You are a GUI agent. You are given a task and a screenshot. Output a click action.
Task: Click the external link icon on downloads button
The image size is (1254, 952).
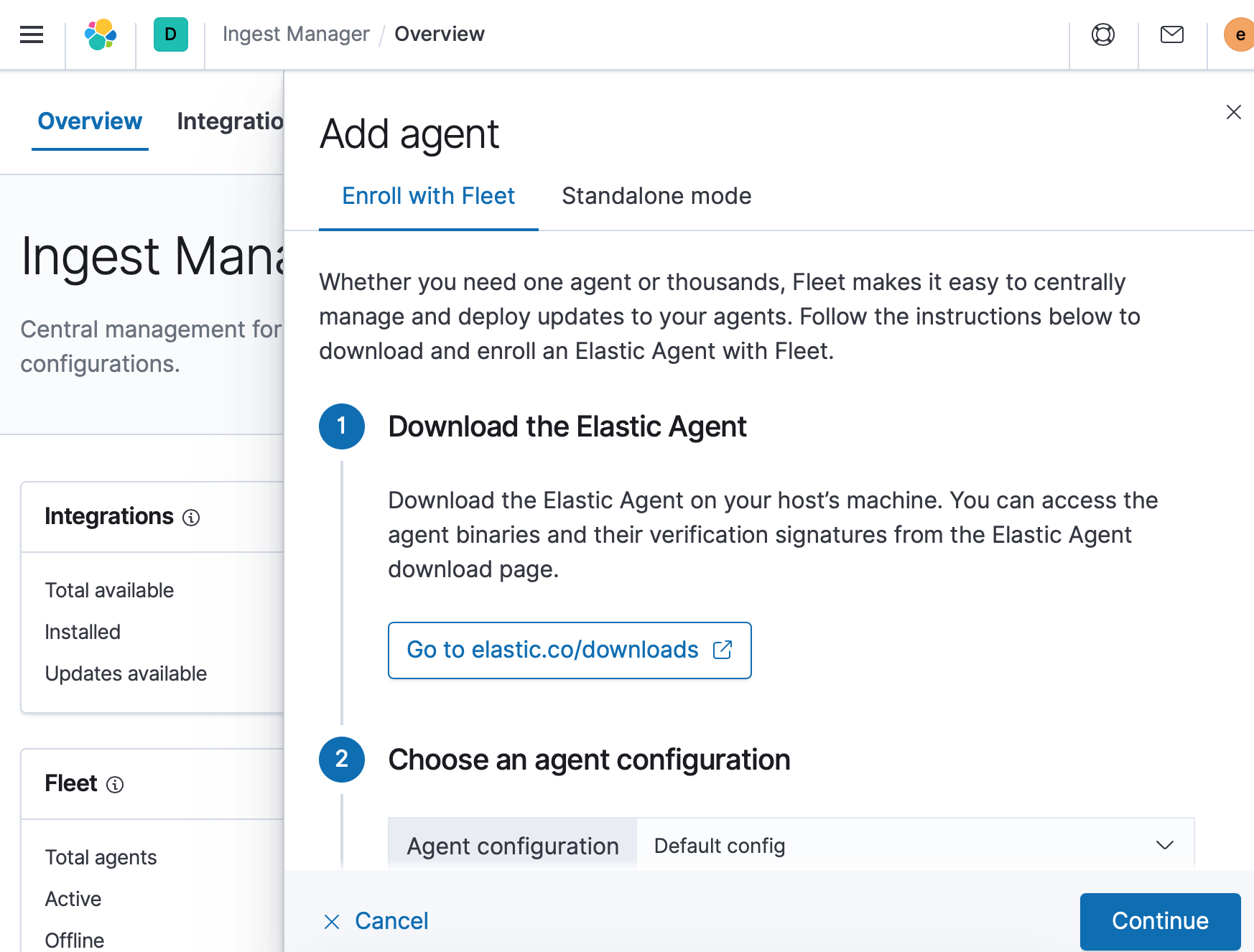click(724, 649)
